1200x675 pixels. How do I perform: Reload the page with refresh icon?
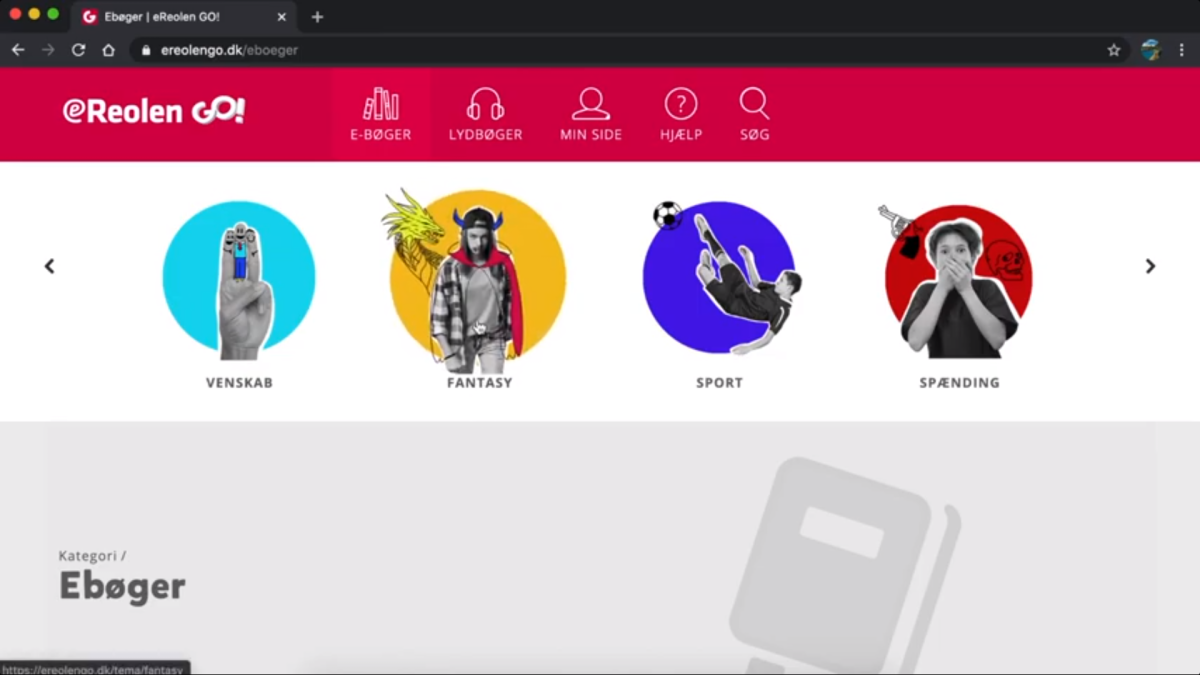tap(78, 50)
